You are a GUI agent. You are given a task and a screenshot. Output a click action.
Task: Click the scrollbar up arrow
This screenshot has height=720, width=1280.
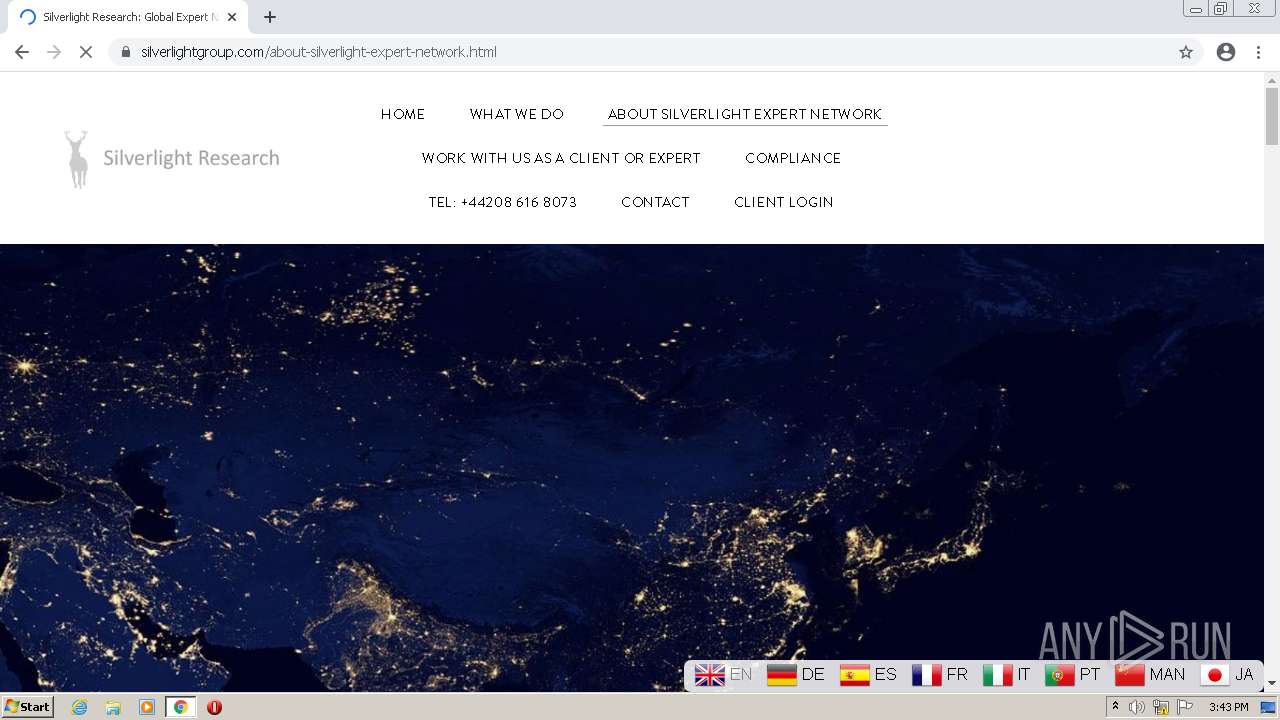pyautogui.click(x=1272, y=79)
